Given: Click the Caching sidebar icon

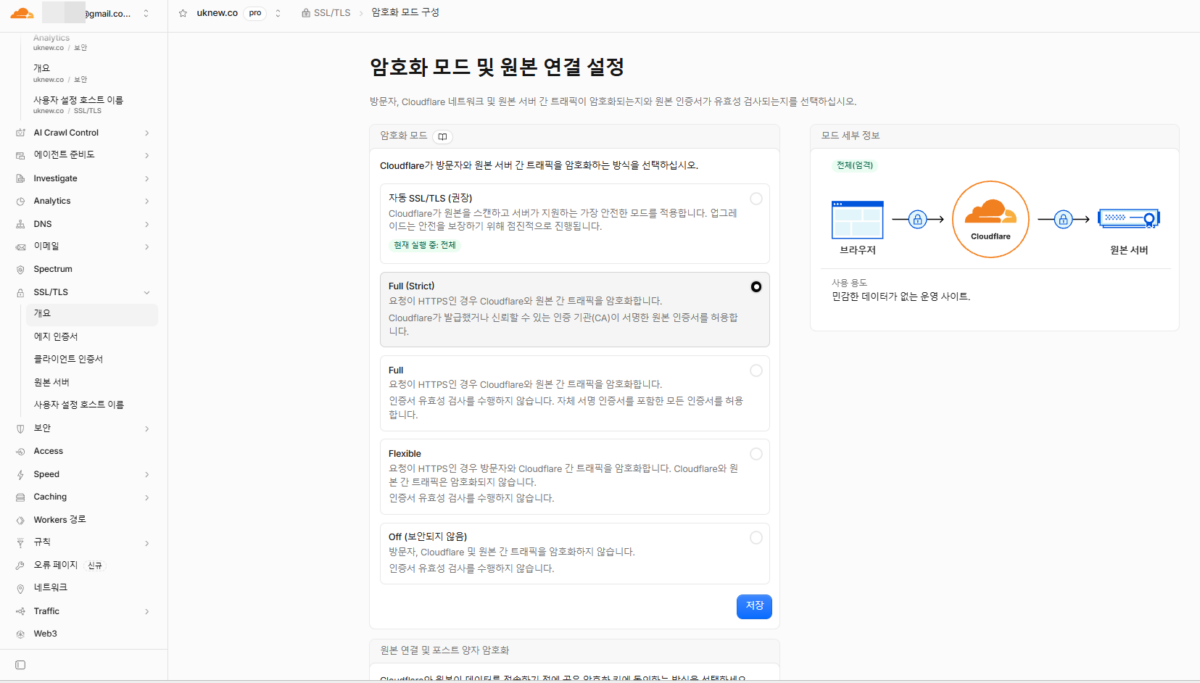Looking at the screenshot, I should click(x=22, y=497).
